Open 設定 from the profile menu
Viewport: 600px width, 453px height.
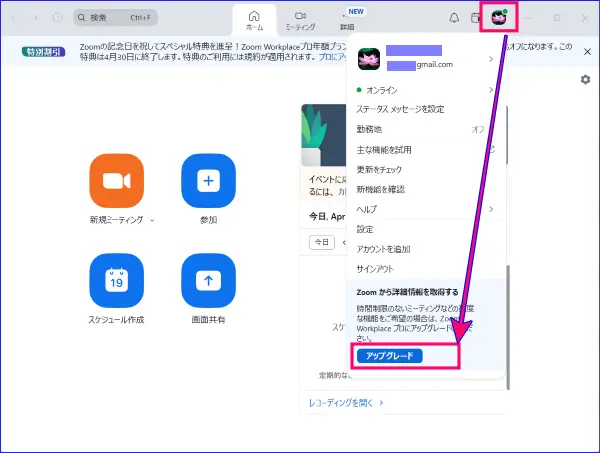pos(365,229)
